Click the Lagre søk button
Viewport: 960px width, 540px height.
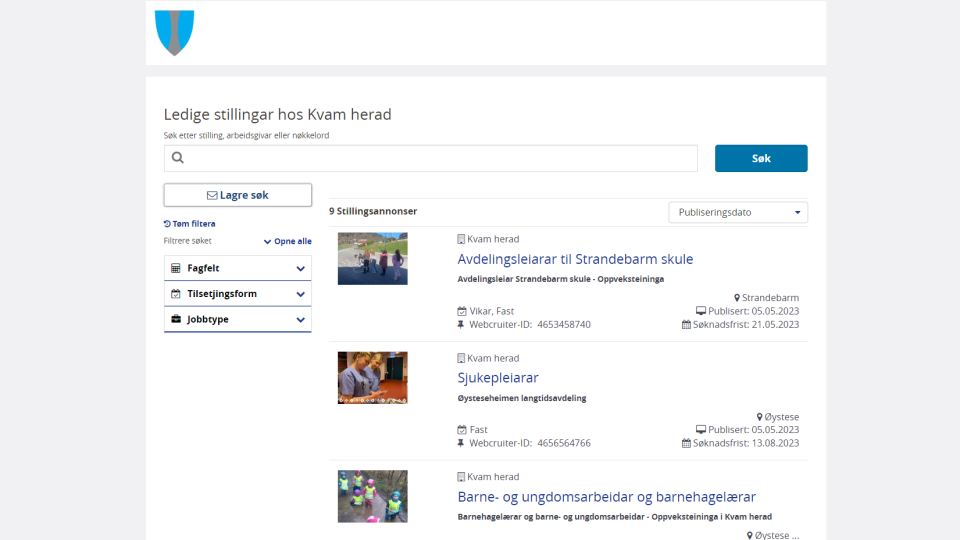[238, 195]
